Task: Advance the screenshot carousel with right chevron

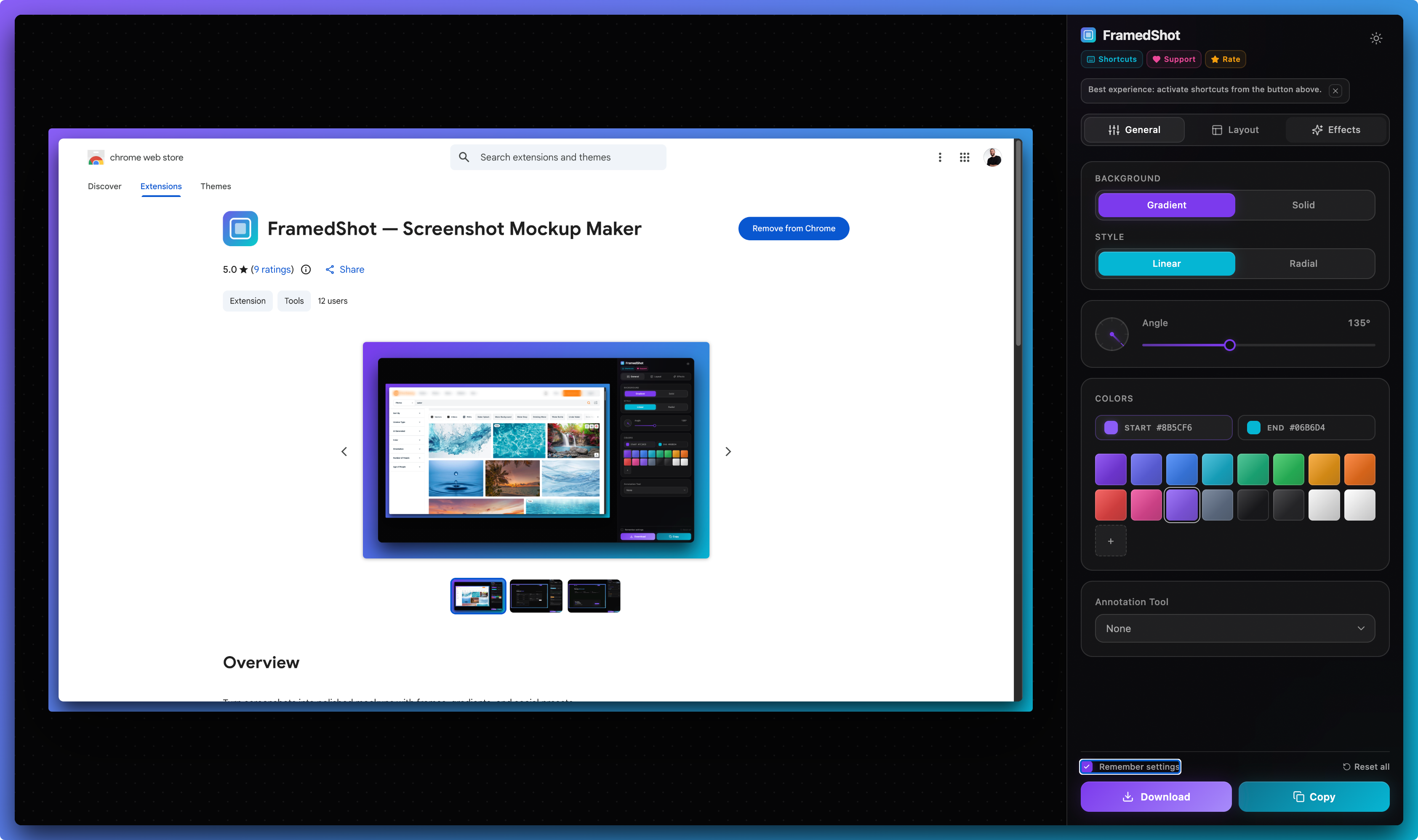Action: (x=728, y=451)
